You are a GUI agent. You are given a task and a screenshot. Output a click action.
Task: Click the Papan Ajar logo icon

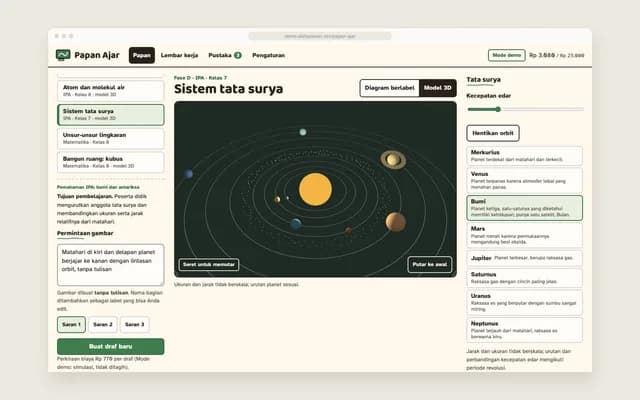(x=63, y=55)
